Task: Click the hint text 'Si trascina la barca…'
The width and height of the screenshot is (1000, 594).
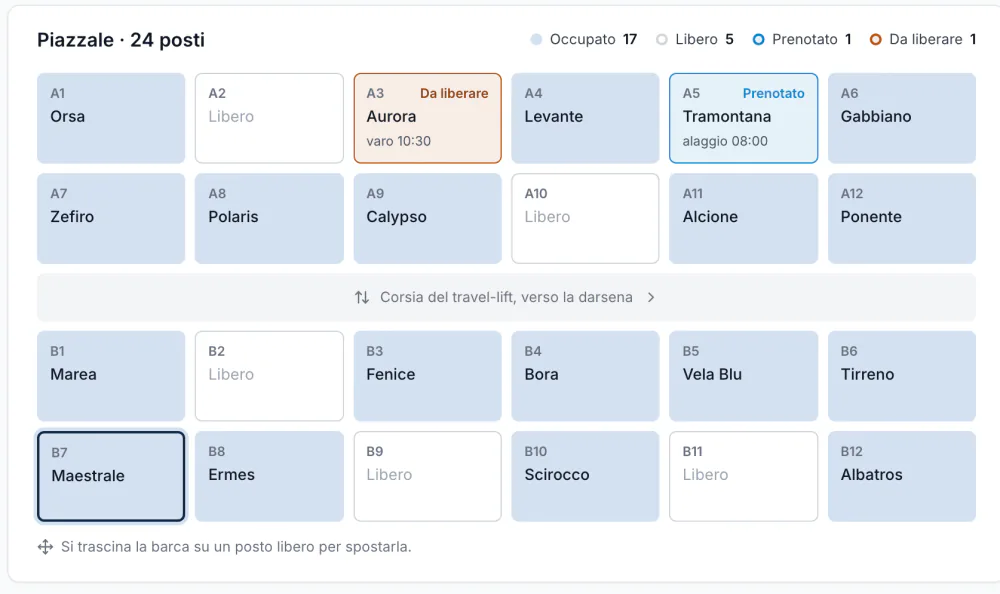Action: coord(236,547)
